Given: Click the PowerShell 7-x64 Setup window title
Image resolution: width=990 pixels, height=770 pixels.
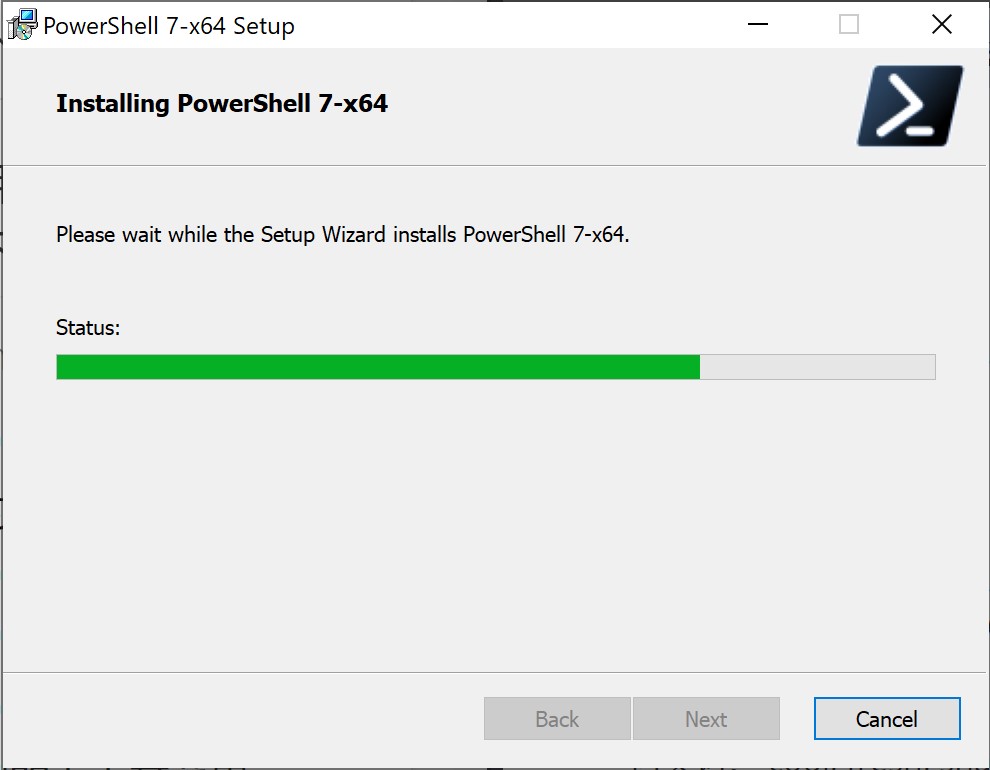Looking at the screenshot, I should coord(169,26).
